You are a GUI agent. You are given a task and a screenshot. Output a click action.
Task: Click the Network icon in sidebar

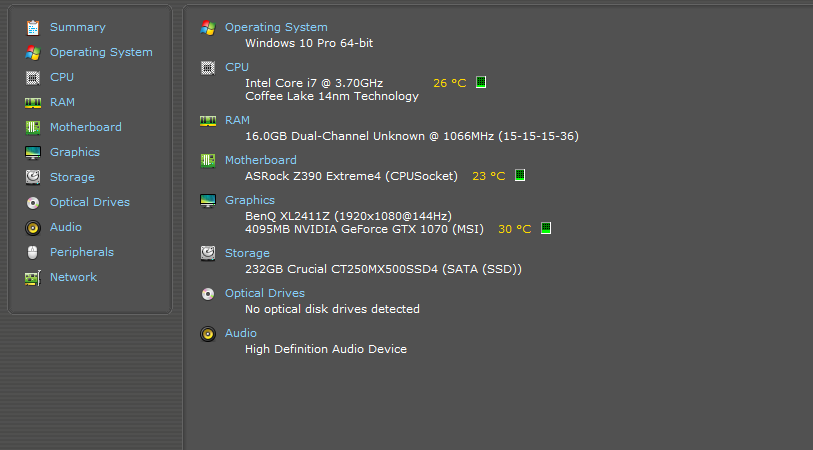(33, 277)
